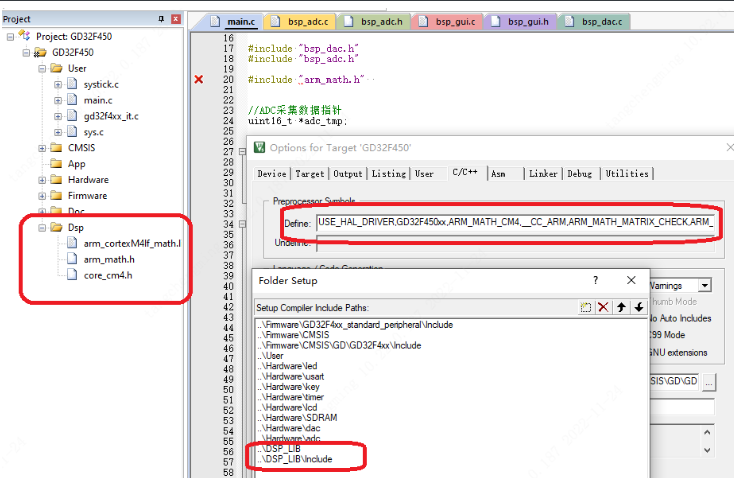This screenshot has height=478, width=734.
Task: Click the Define preprocessor symbols field
Action: 515,222
